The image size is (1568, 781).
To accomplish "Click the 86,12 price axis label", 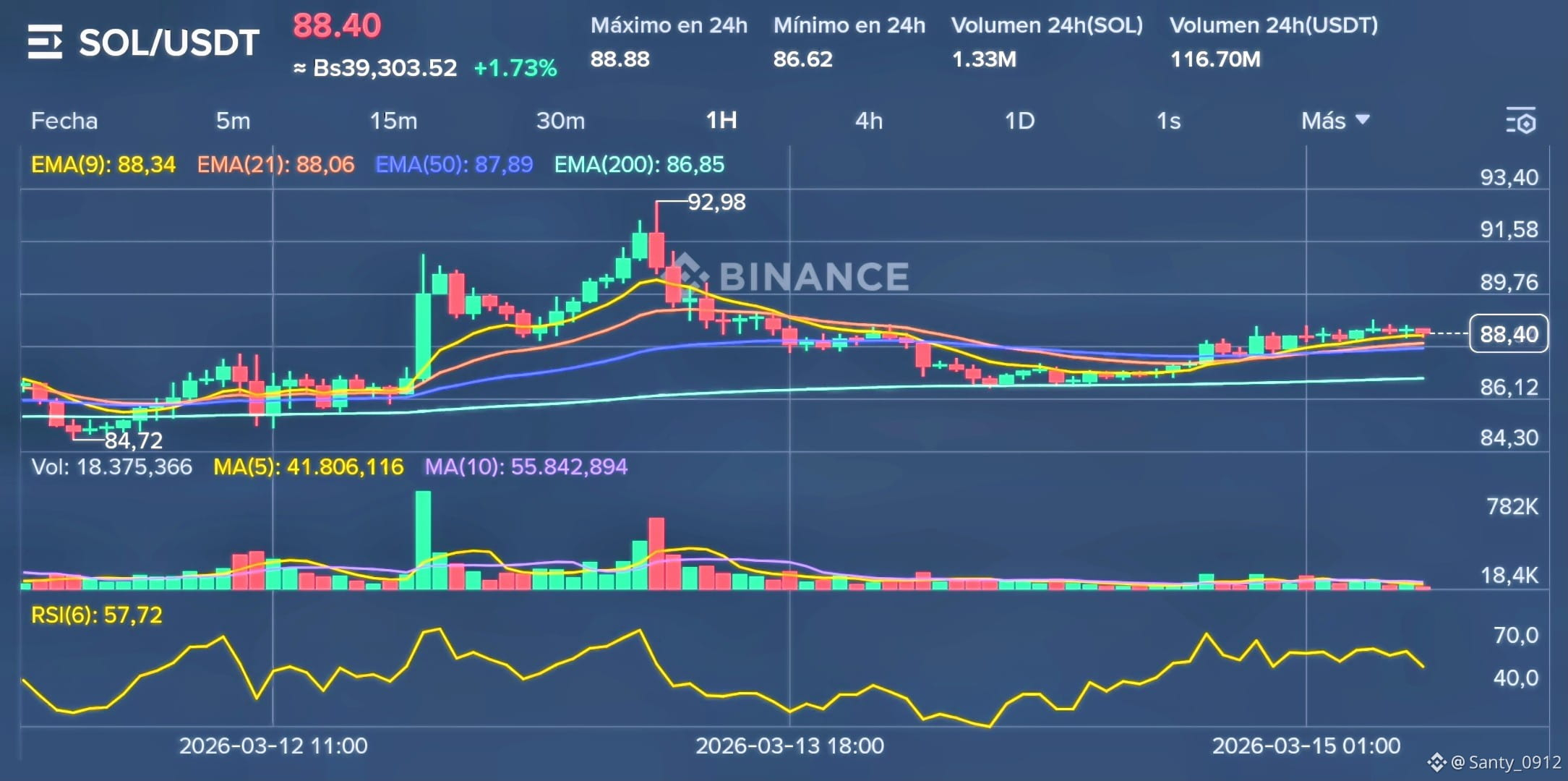I will [1509, 387].
